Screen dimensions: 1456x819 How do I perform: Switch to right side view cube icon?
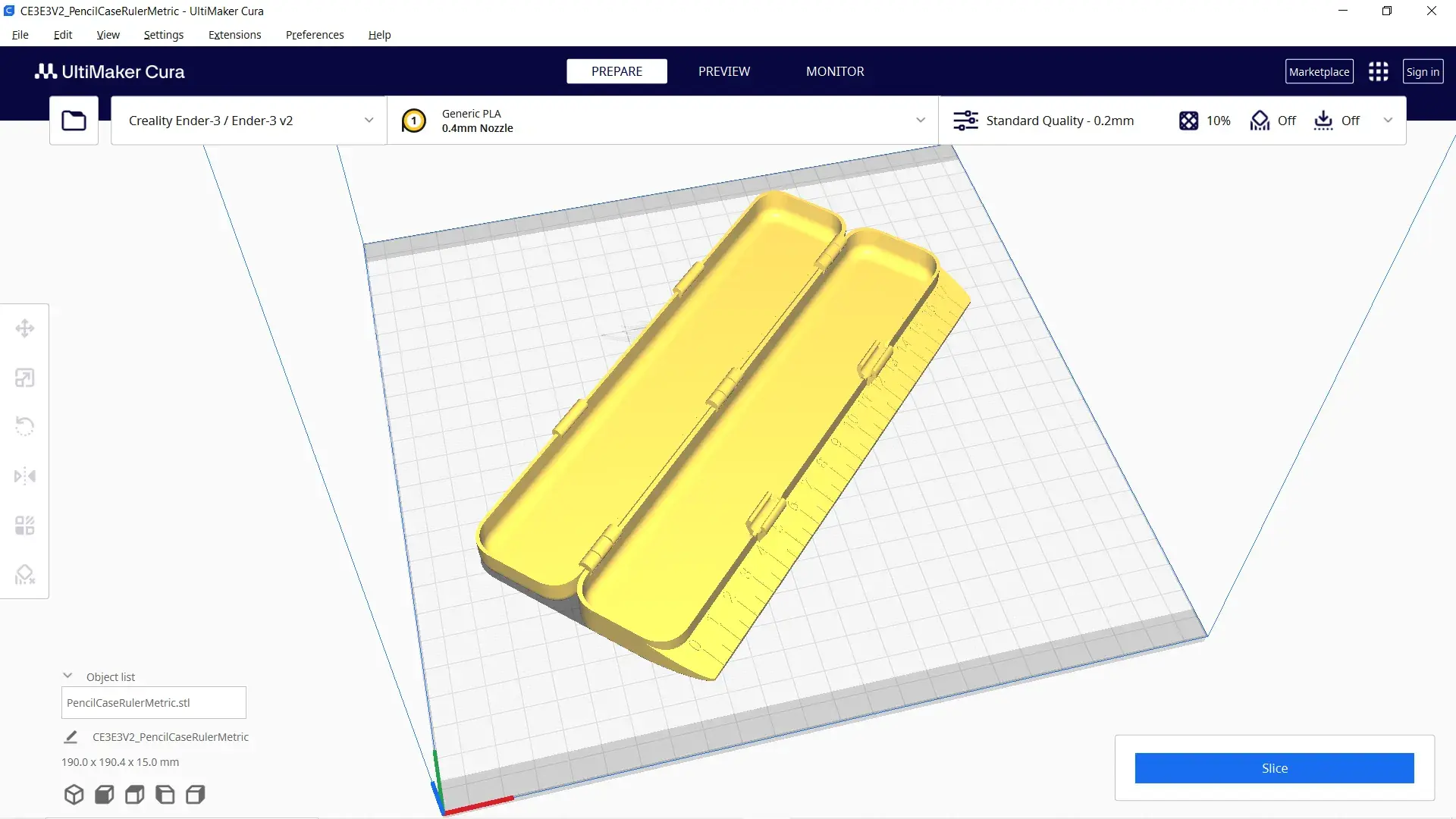196,794
